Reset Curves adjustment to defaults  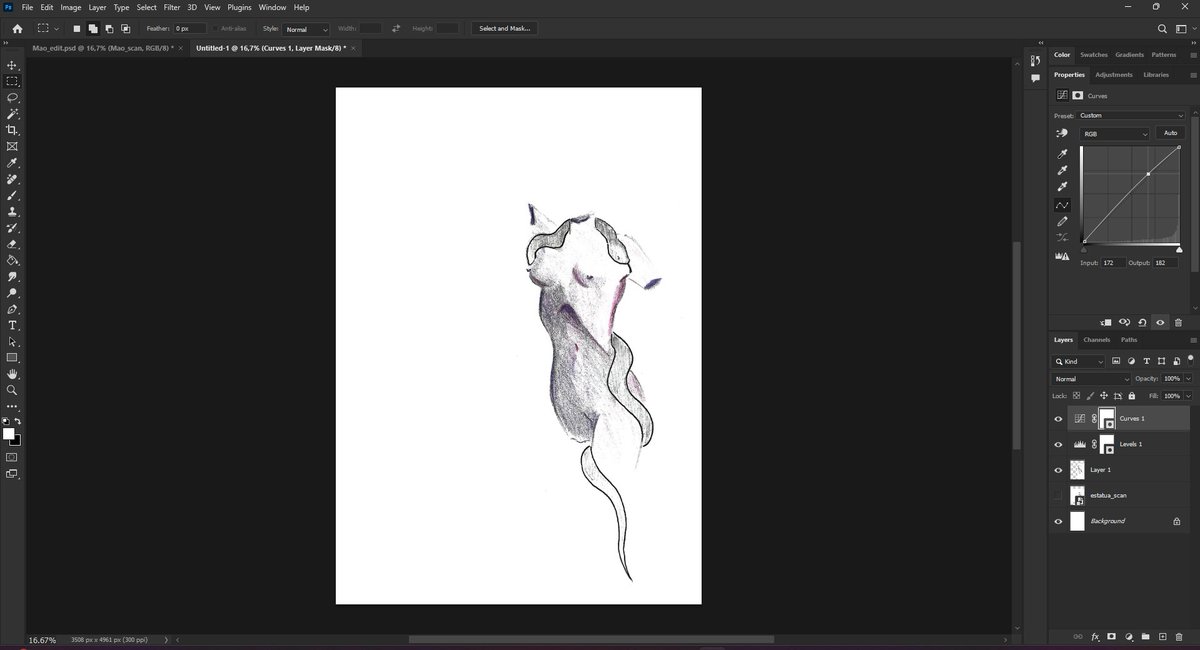tap(1142, 322)
